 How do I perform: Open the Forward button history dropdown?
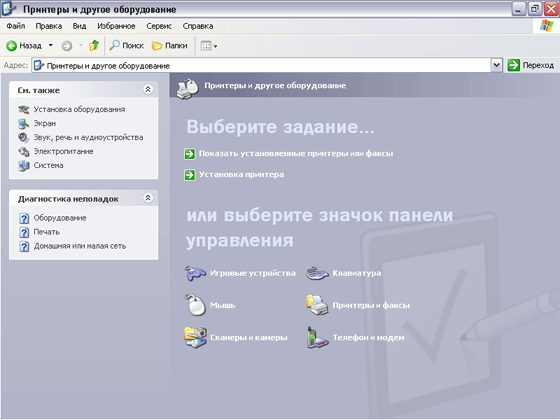click(81, 45)
